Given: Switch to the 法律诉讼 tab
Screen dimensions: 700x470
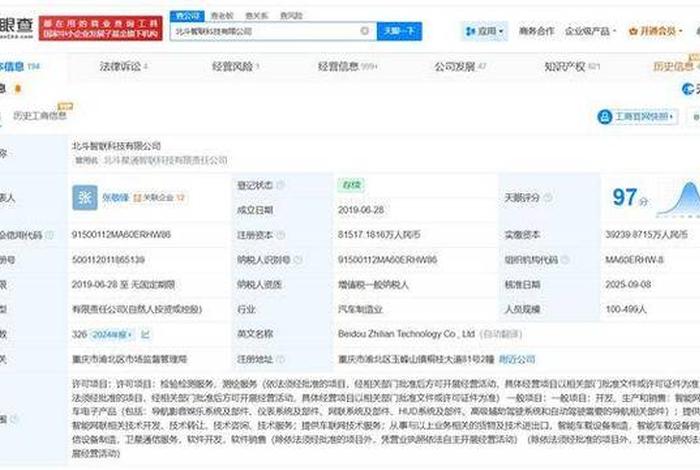Looking at the screenshot, I should pyautogui.click(x=124, y=67).
